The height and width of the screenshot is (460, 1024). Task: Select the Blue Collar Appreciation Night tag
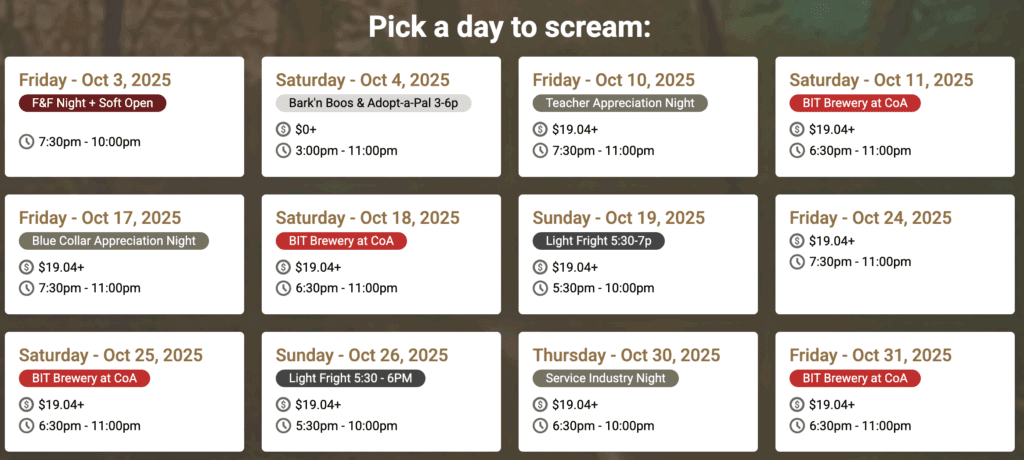tap(114, 240)
